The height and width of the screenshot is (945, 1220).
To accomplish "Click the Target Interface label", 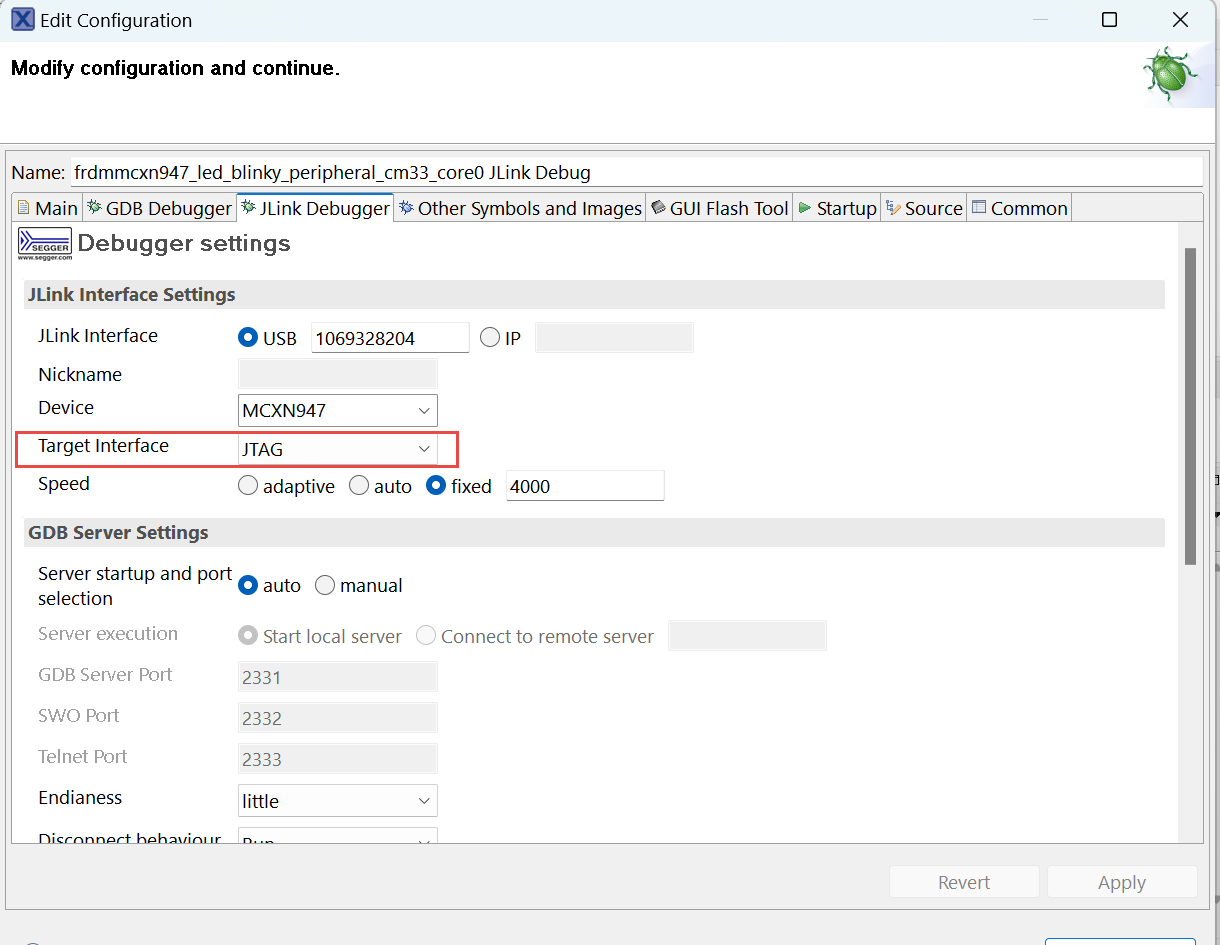I will [x=104, y=446].
